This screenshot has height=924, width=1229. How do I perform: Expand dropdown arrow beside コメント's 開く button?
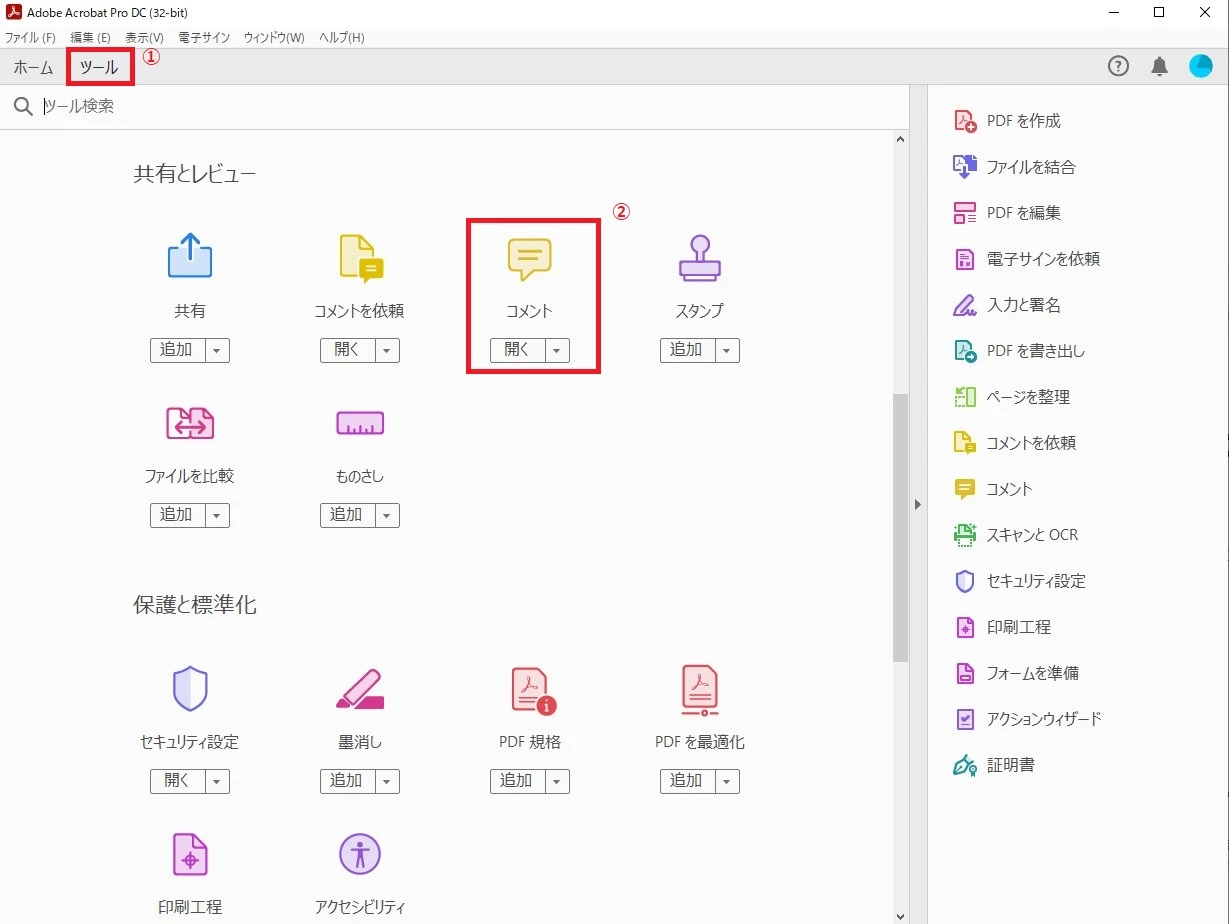[x=556, y=350]
